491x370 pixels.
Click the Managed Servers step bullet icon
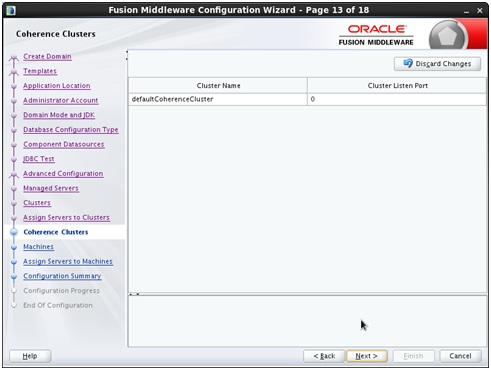[x=14, y=188]
